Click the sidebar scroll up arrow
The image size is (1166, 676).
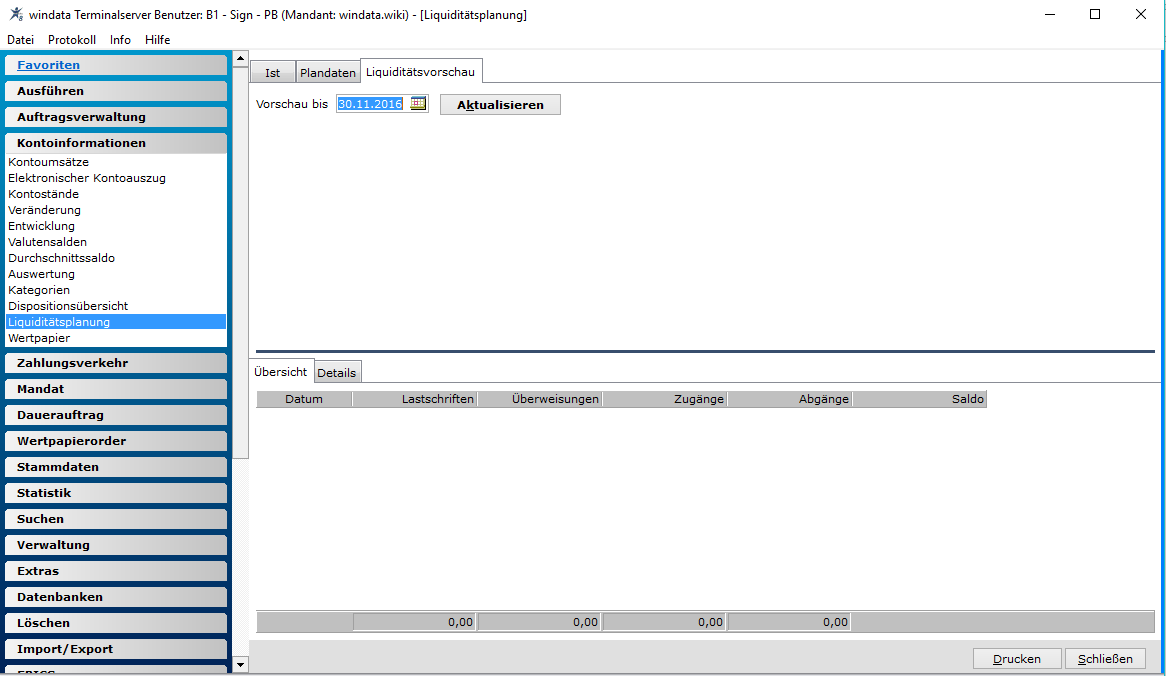coord(240,58)
